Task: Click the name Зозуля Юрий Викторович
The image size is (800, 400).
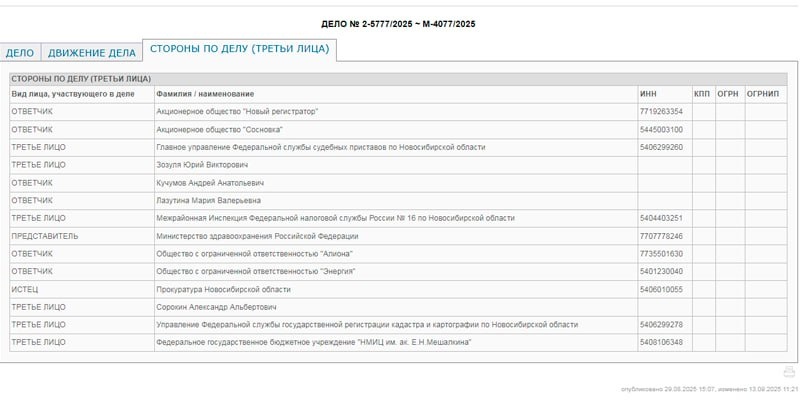Action: point(203,165)
